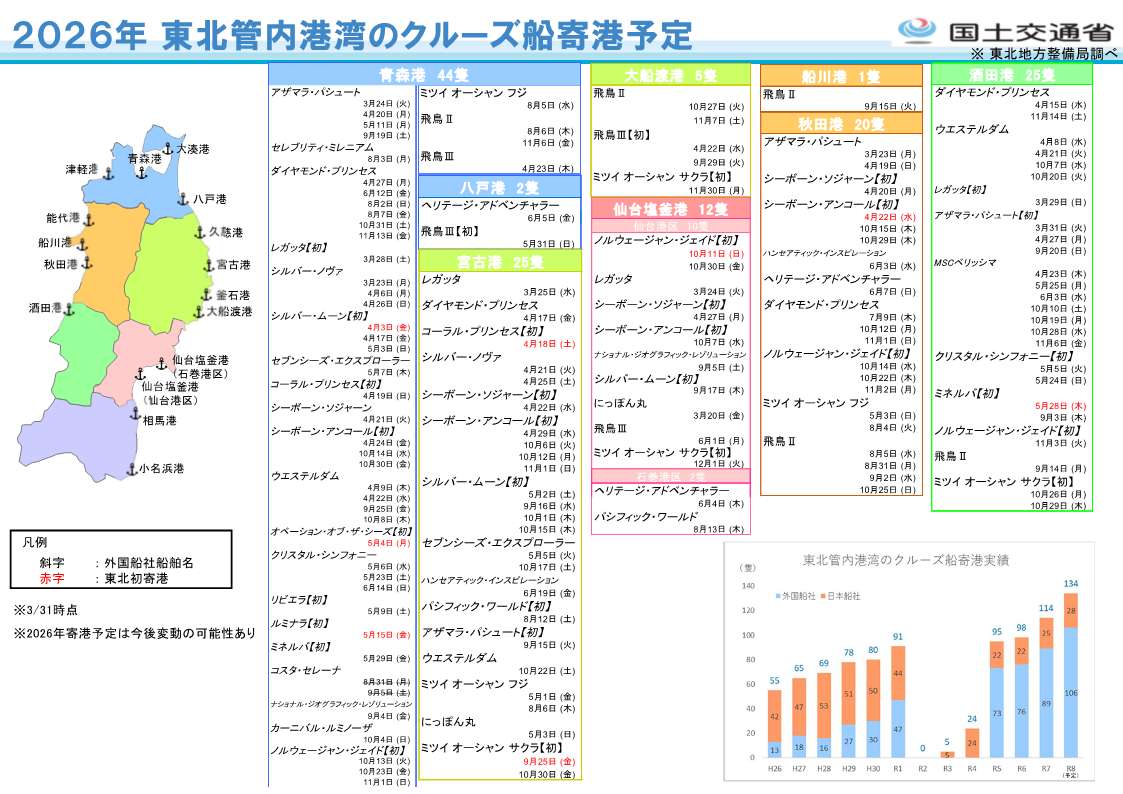Open the 秋田港 20隻 section header
1123x794 pixels.
tap(840, 124)
